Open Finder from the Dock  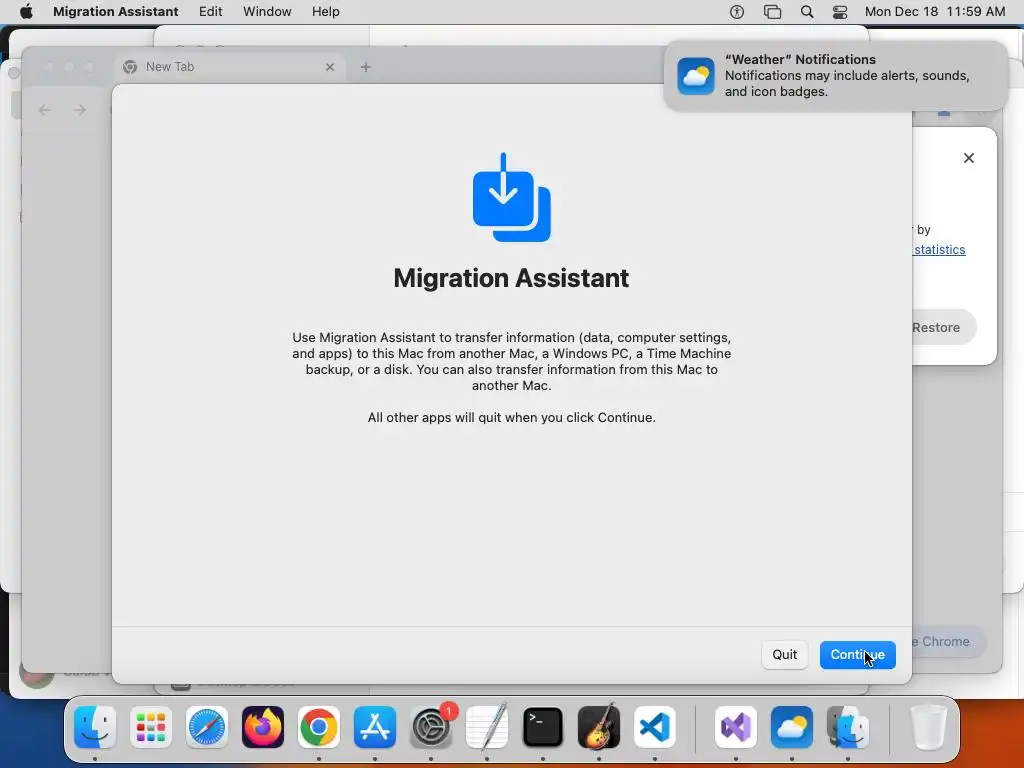tap(95, 727)
